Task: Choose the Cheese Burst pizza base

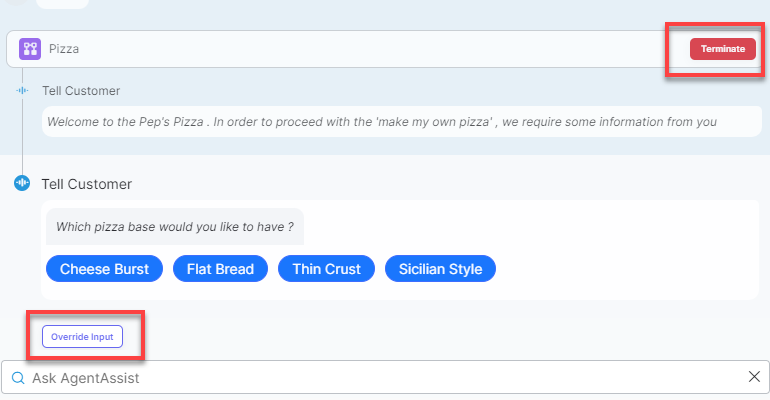Action: tap(104, 269)
